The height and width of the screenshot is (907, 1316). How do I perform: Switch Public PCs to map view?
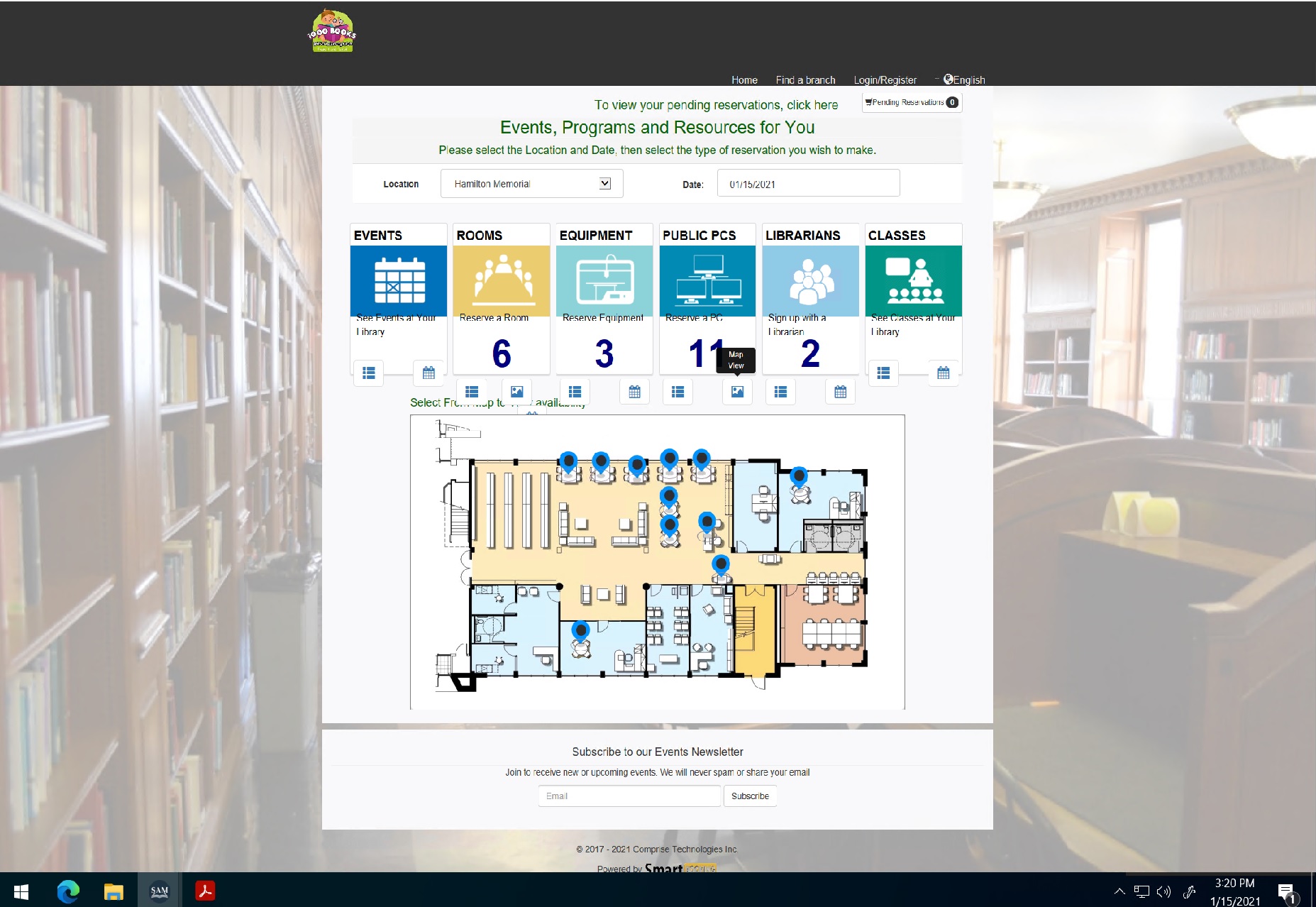(737, 392)
